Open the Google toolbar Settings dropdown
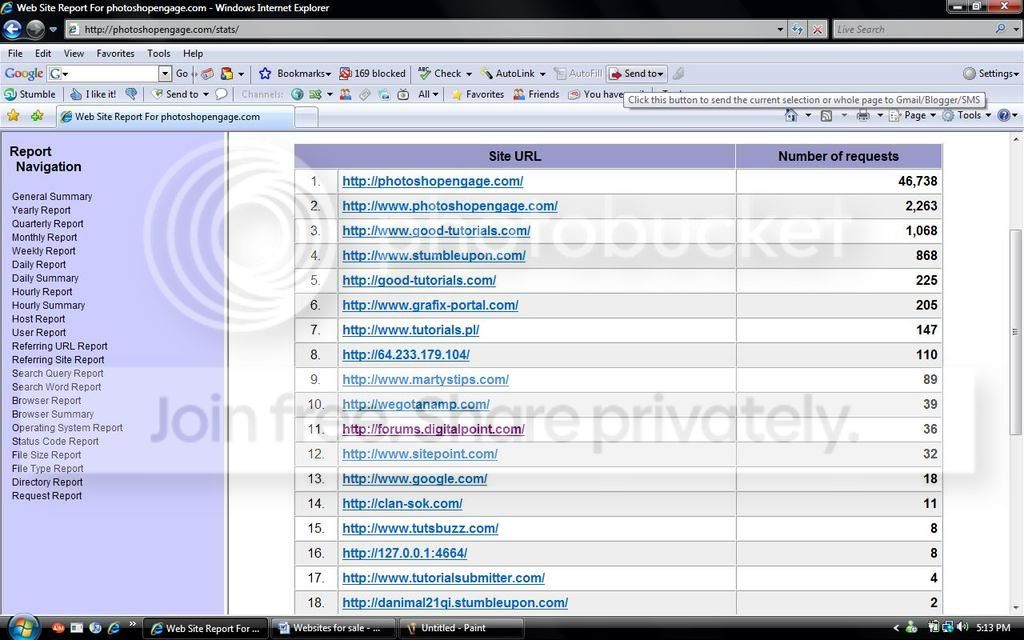The image size is (1024, 640). (x=991, y=74)
